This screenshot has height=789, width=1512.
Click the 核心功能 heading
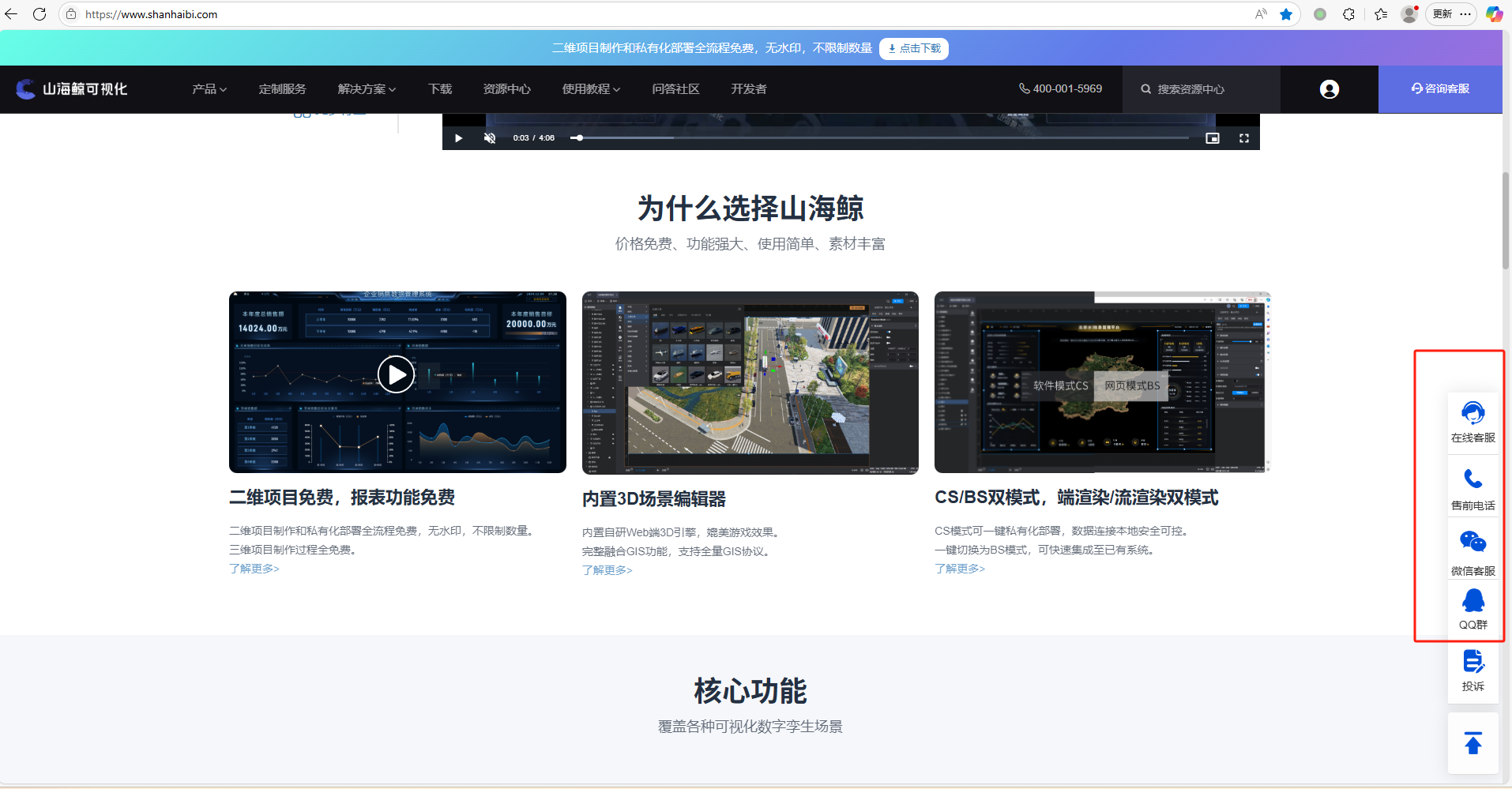click(x=750, y=691)
